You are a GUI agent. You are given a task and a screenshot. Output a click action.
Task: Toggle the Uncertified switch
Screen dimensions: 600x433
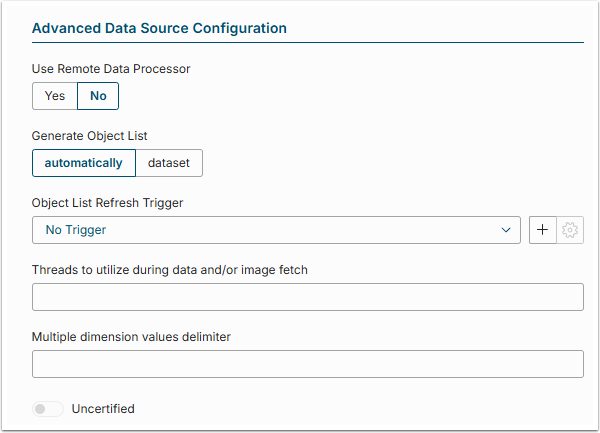click(x=48, y=409)
